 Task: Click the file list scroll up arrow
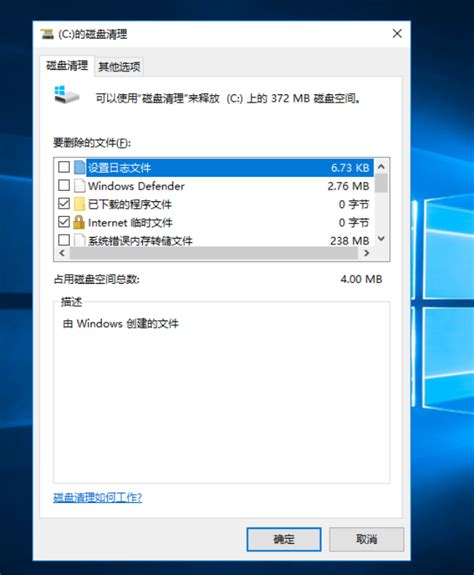(x=381, y=167)
